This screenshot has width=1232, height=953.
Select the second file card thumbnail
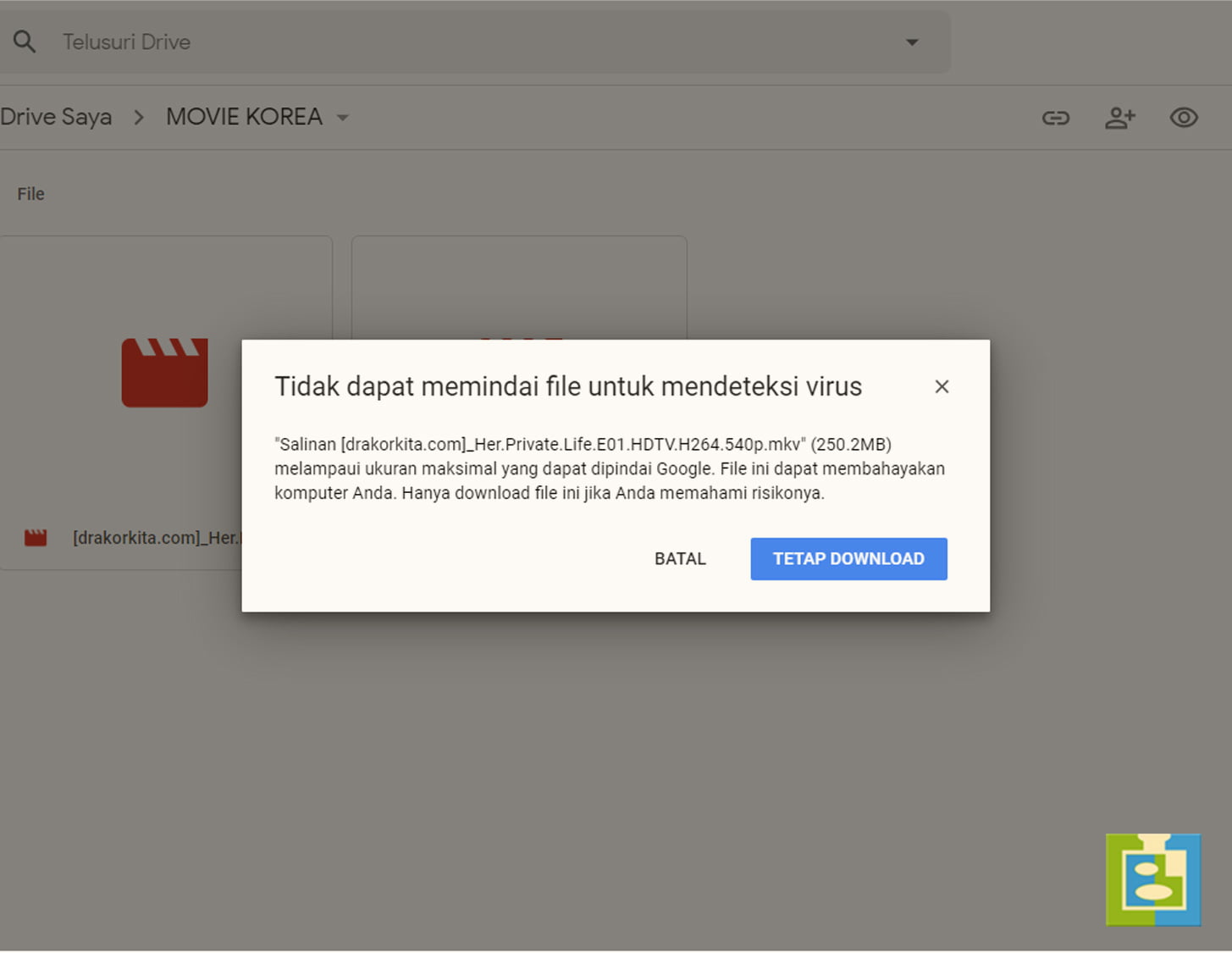pos(519,288)
